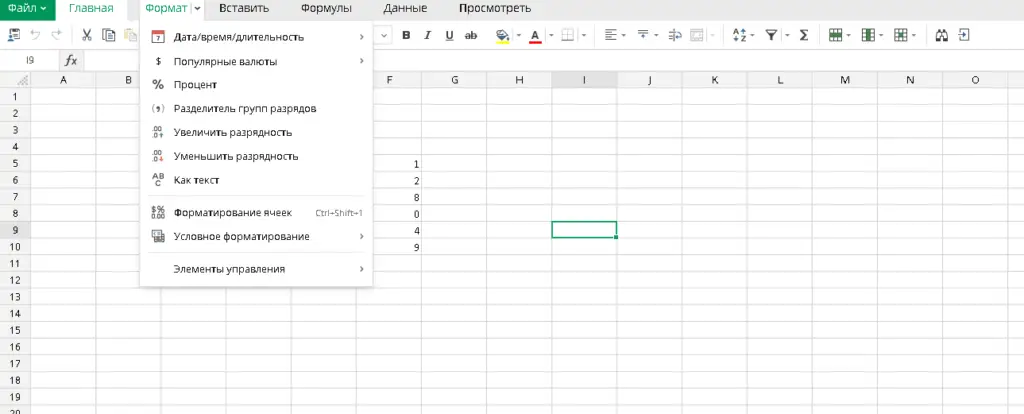
Task: Apply Italic formatting from the toolbar
Action: (x=428, y=35)
